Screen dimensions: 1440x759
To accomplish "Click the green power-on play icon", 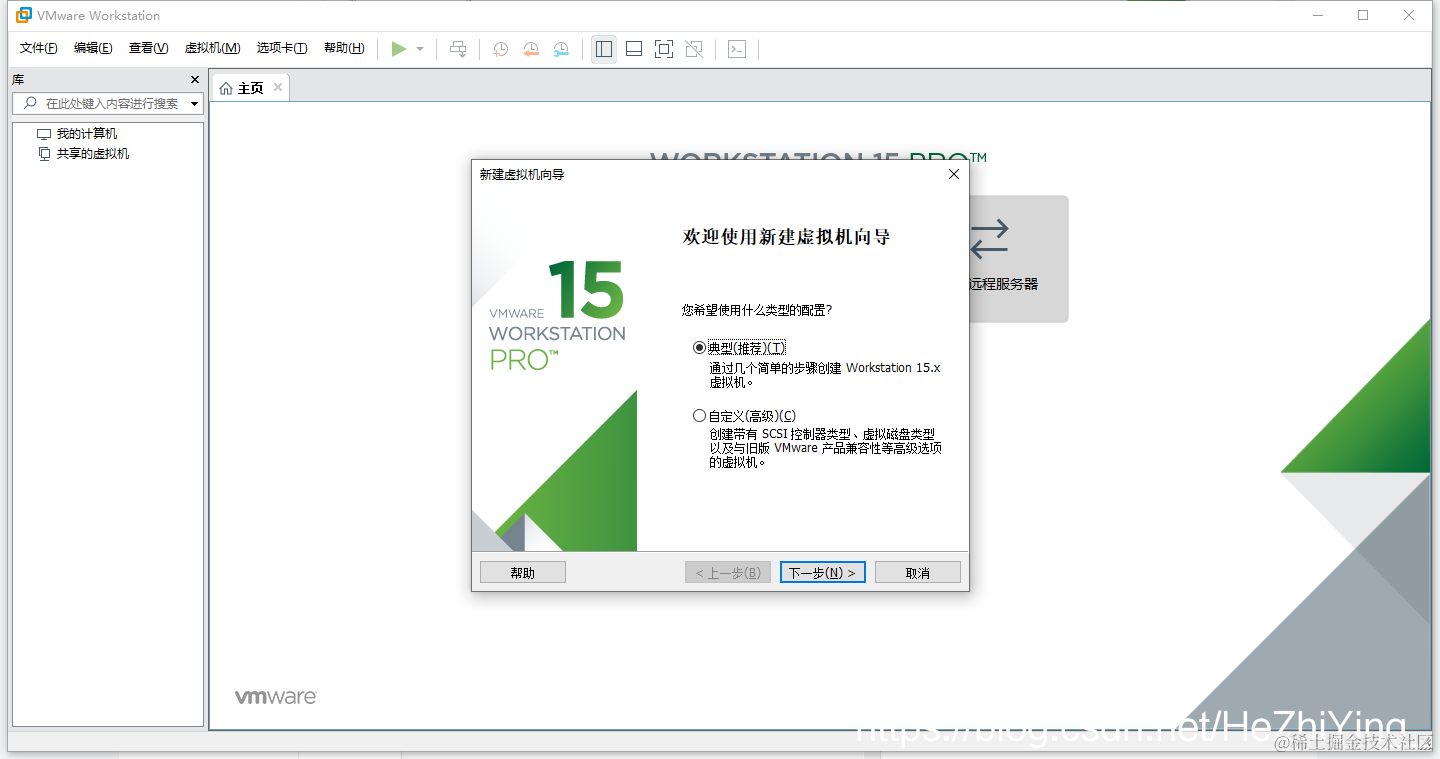I will coord(399,49).
